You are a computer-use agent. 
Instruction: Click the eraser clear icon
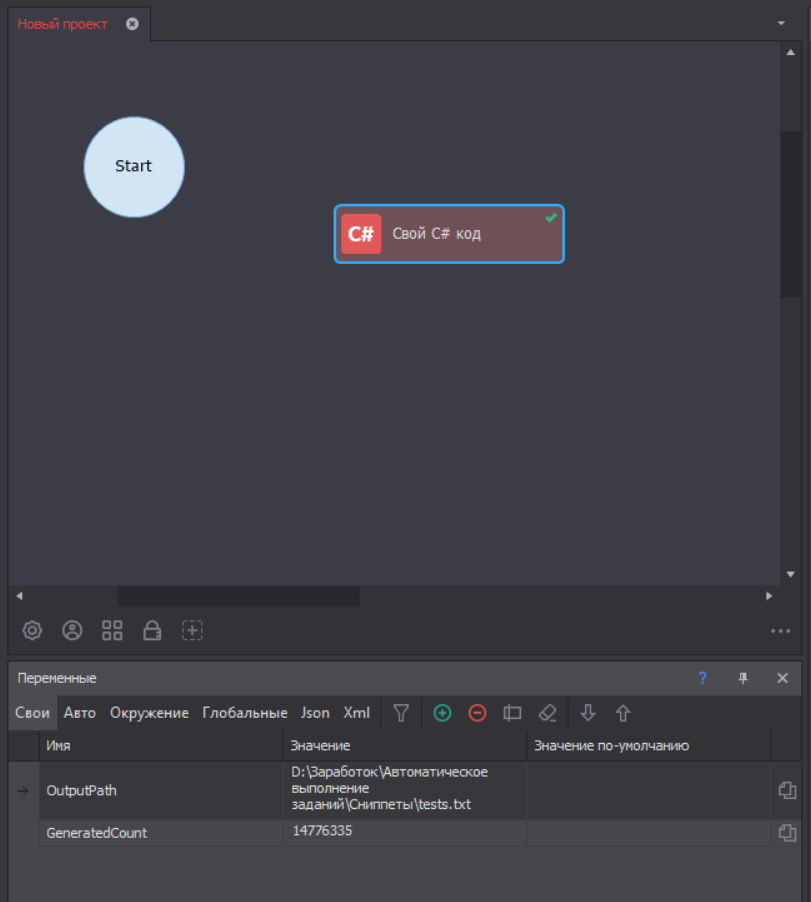click(x=548, y=713)
